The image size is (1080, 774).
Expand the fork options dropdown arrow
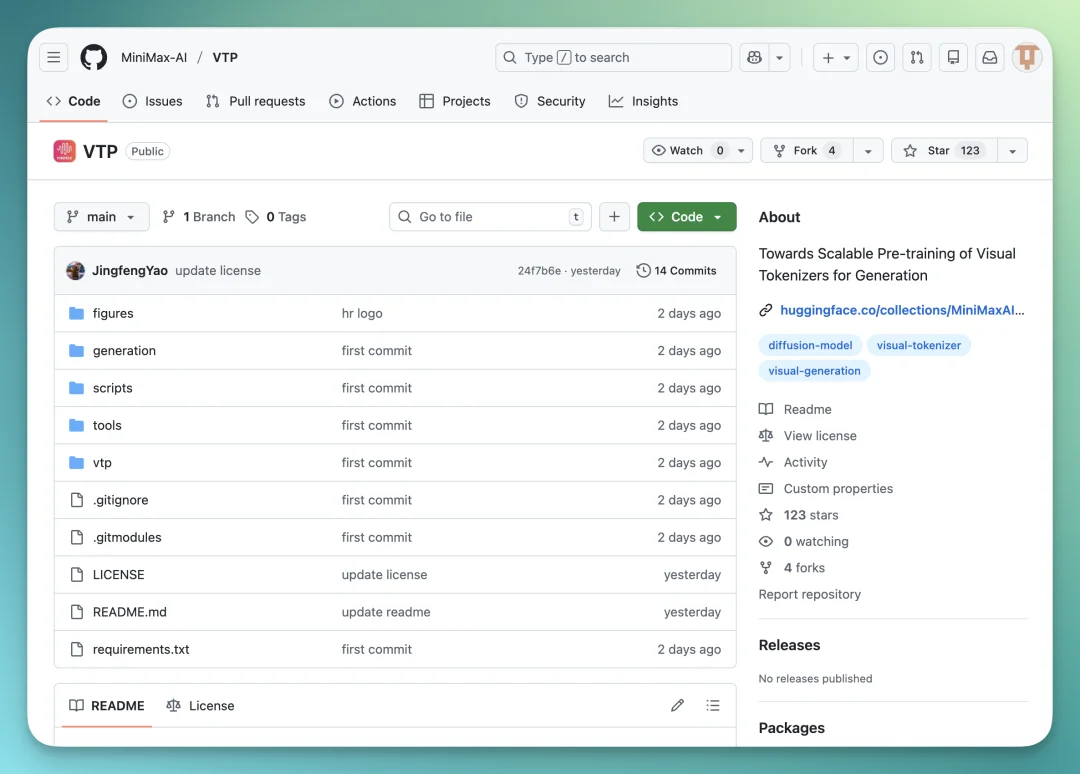[x=867, y=151]
